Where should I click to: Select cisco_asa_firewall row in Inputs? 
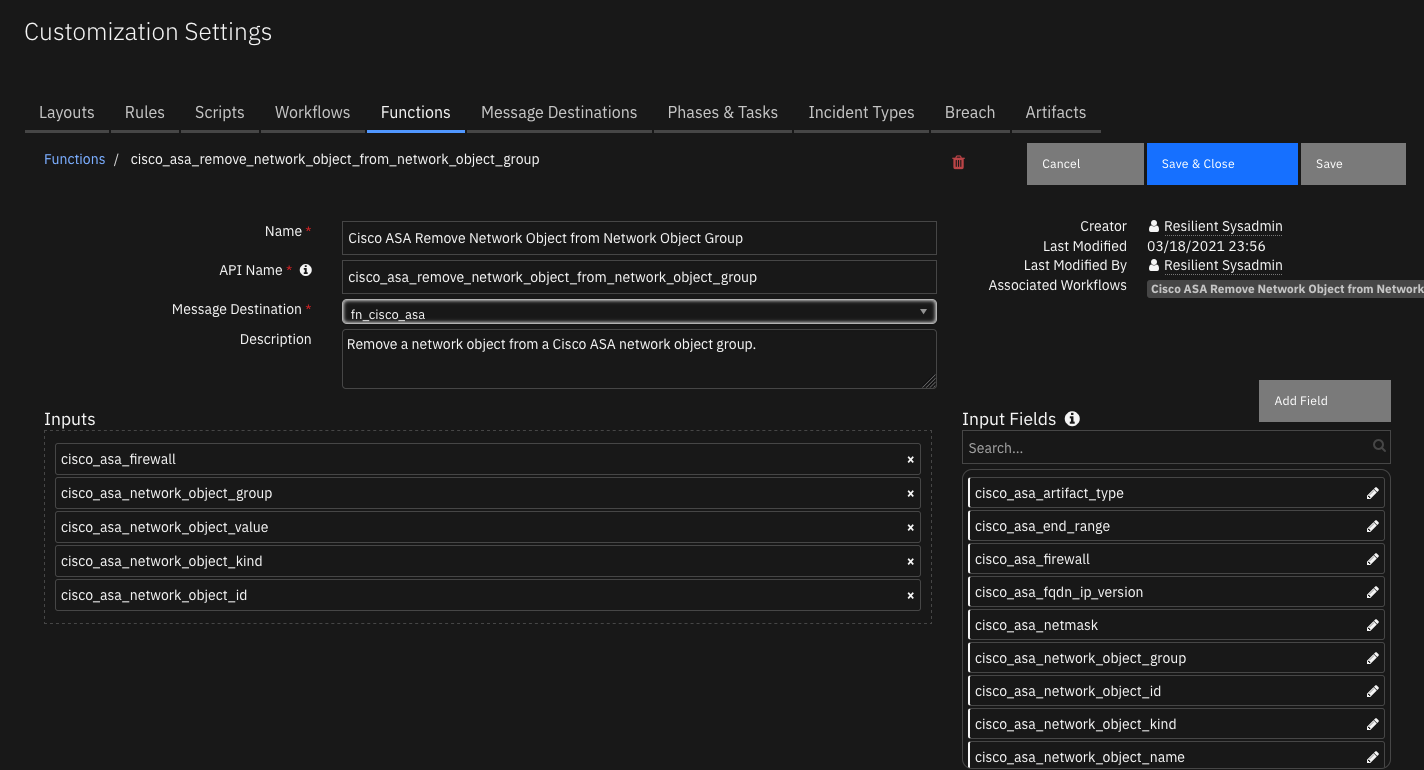(x=488, y=460)
